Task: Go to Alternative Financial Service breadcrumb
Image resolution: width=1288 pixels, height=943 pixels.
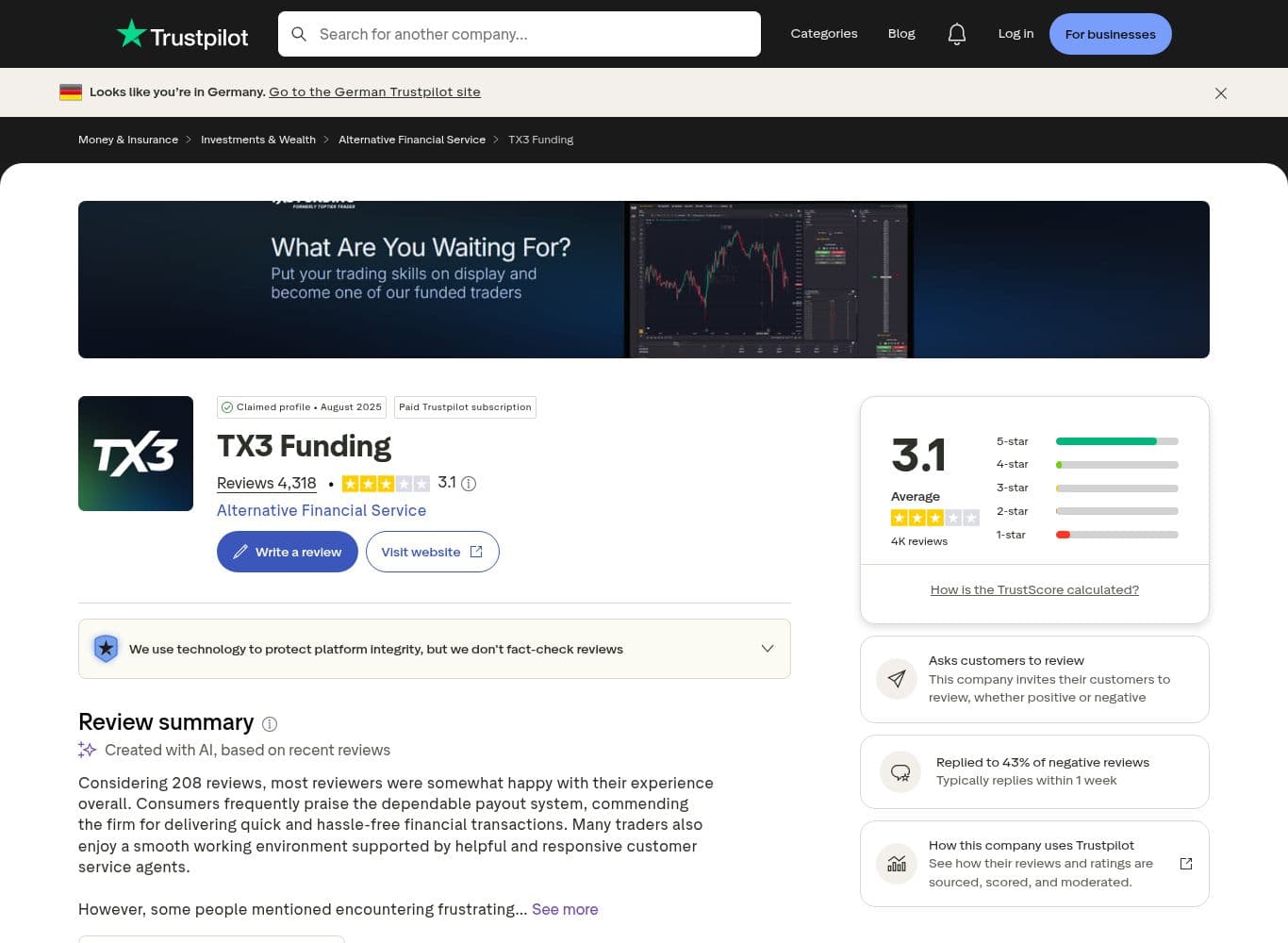Action: tap(412, 140)
